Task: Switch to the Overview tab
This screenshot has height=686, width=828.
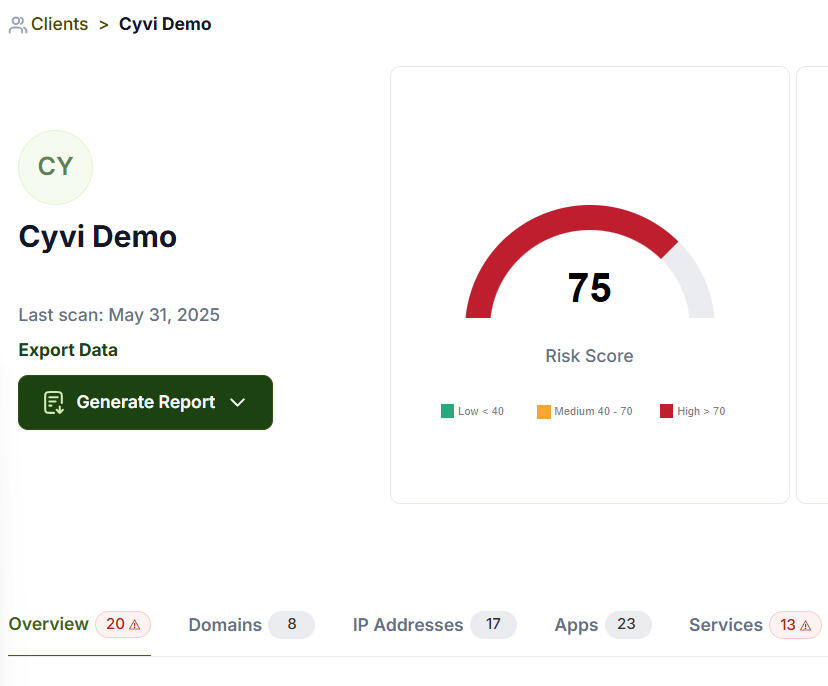Action: [80, 624]
